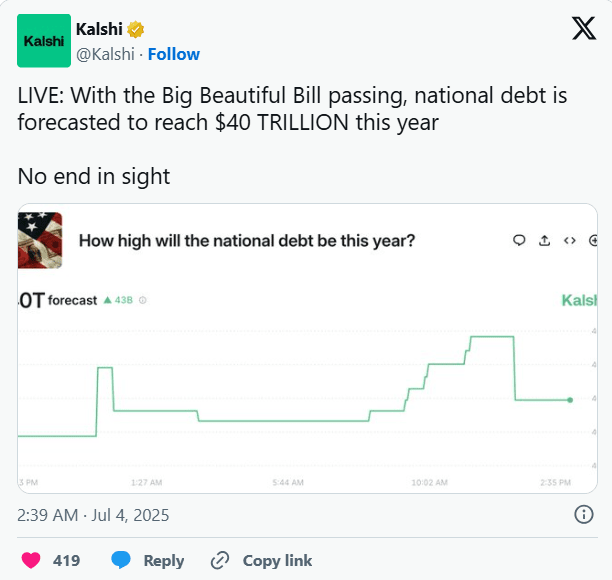Viewport: 612px width, 580px height.
Task: Click the share upload icon in chart
Action: 544,240
